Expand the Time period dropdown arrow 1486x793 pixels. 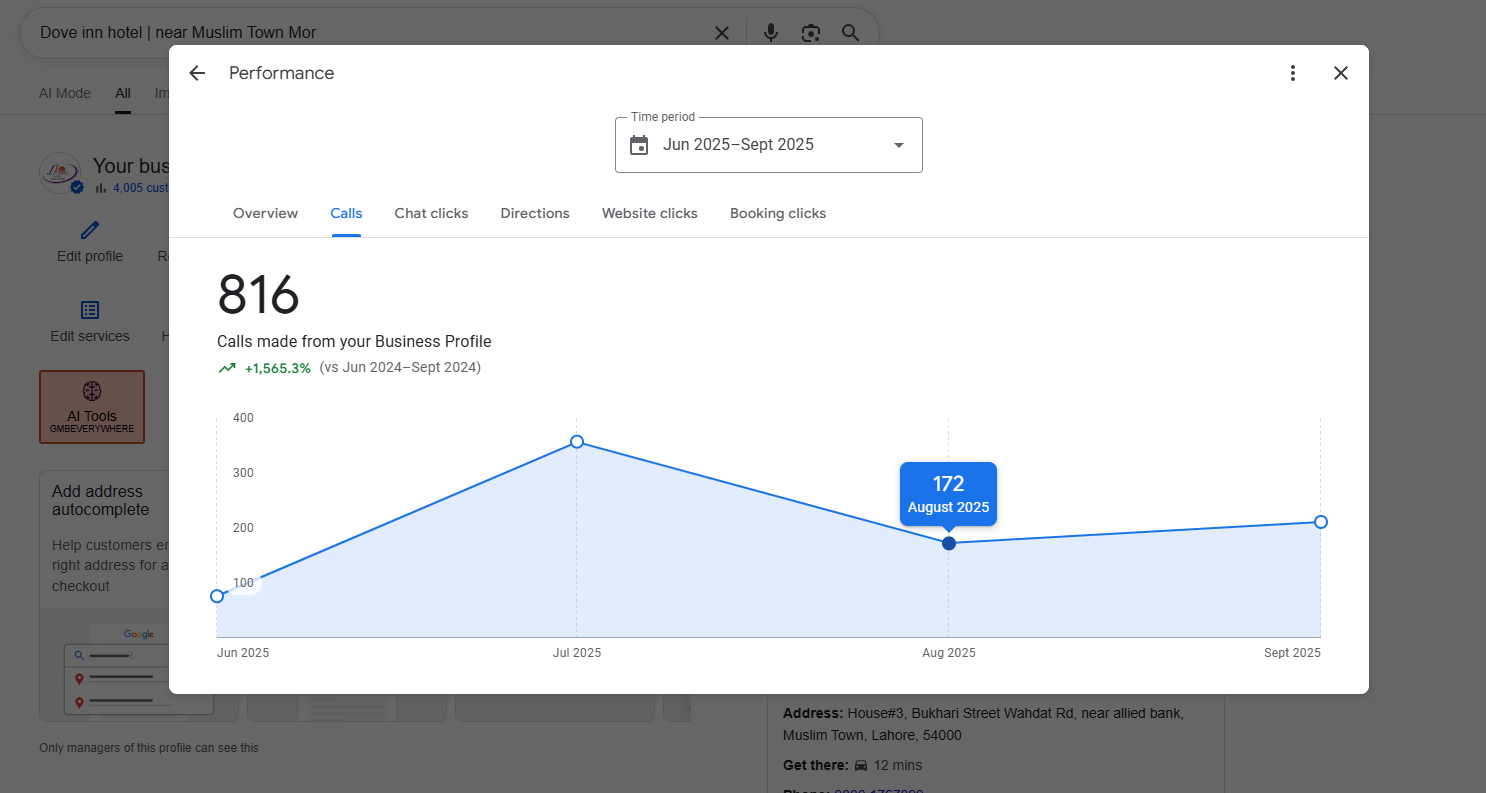coord(898,145)
